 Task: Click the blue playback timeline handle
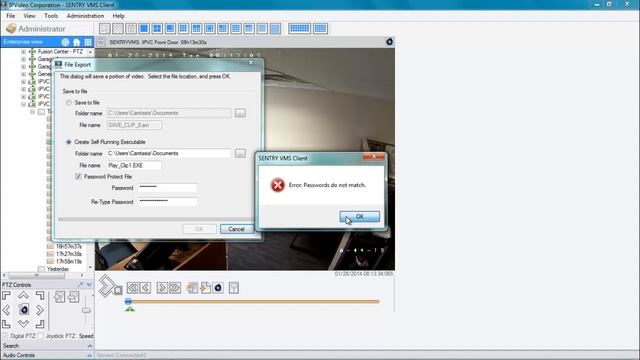(x=128, y=301)
